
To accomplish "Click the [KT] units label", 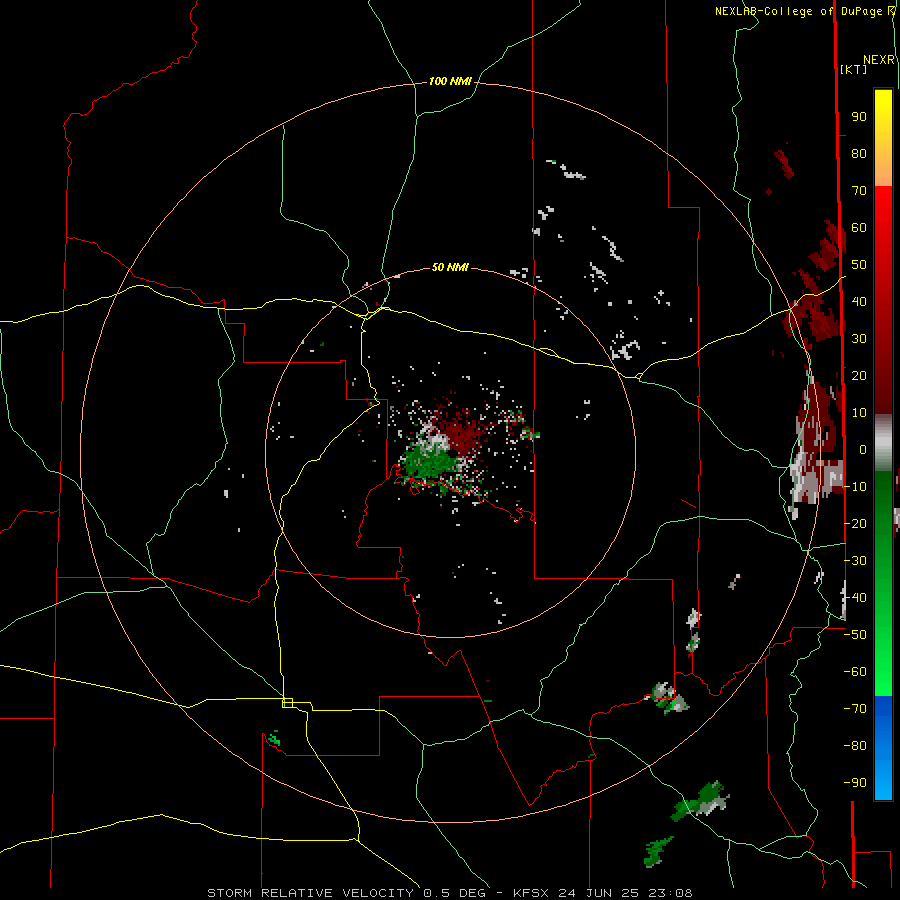I will tap(853, 69).
